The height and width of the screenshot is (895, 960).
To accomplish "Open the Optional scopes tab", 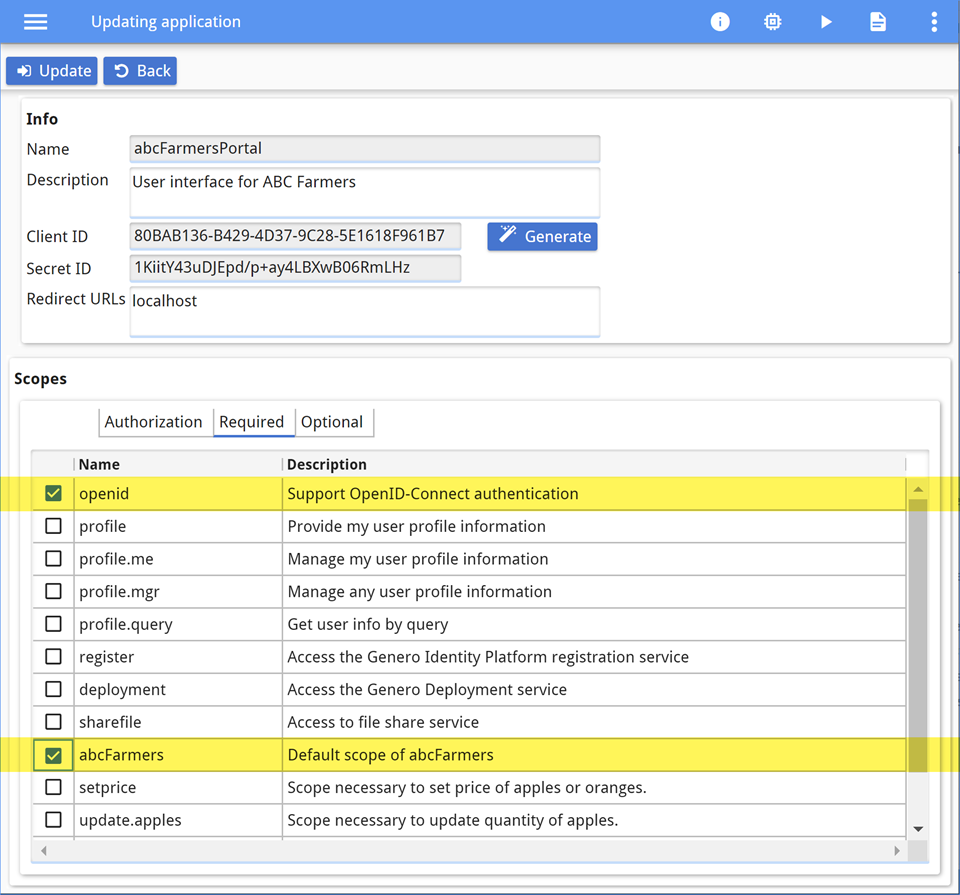I will pos(333,422).
